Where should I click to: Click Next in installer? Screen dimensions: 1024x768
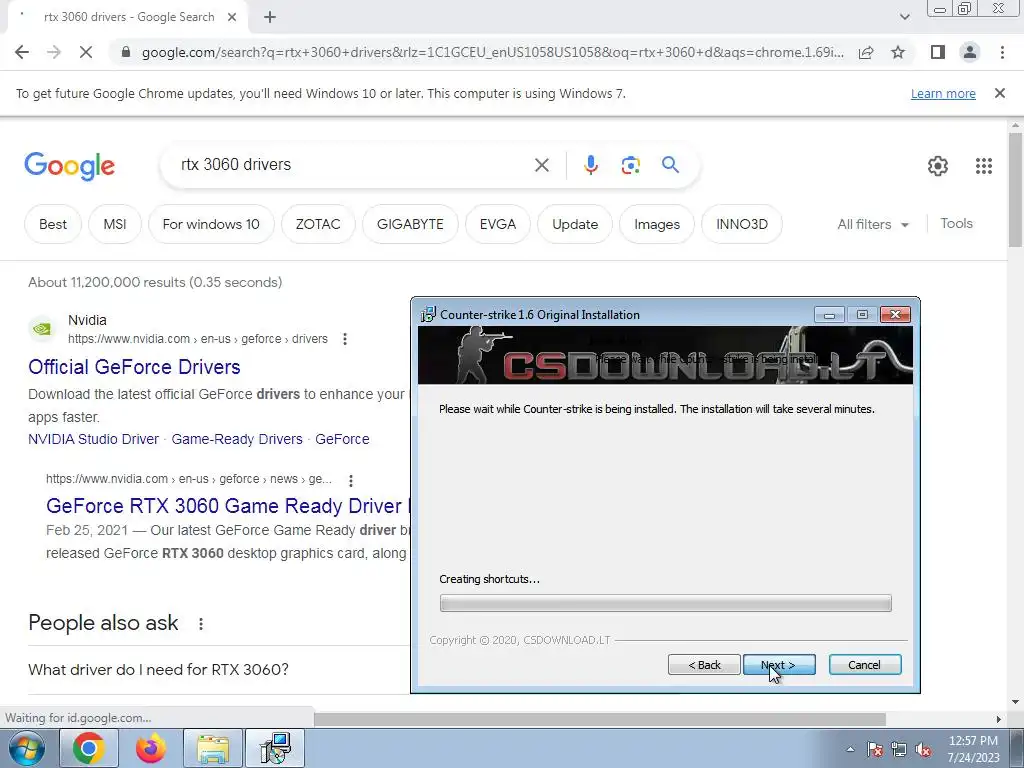(778, 665)
